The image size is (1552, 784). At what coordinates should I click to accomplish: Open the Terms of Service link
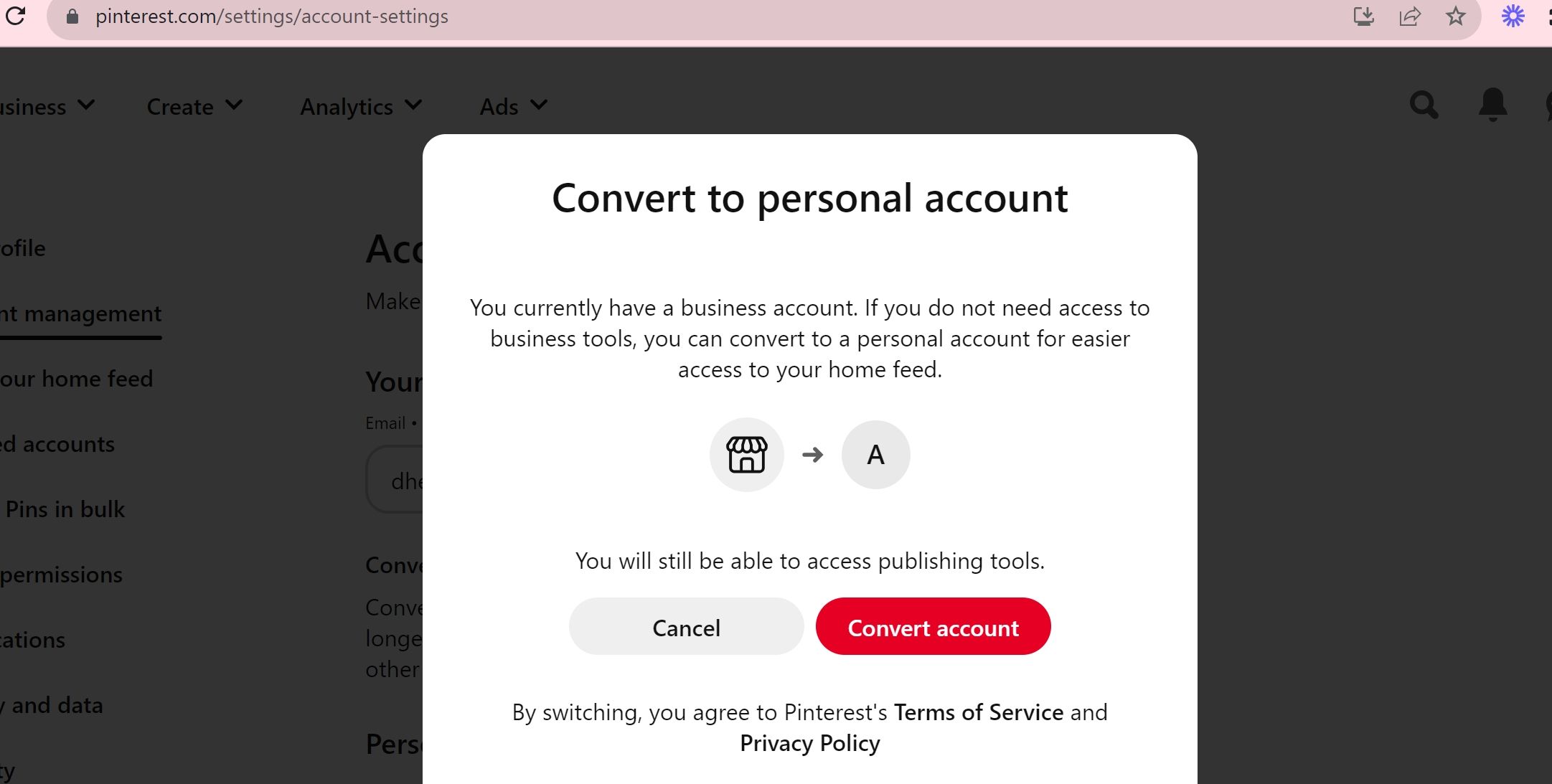(x=978, y=712)
